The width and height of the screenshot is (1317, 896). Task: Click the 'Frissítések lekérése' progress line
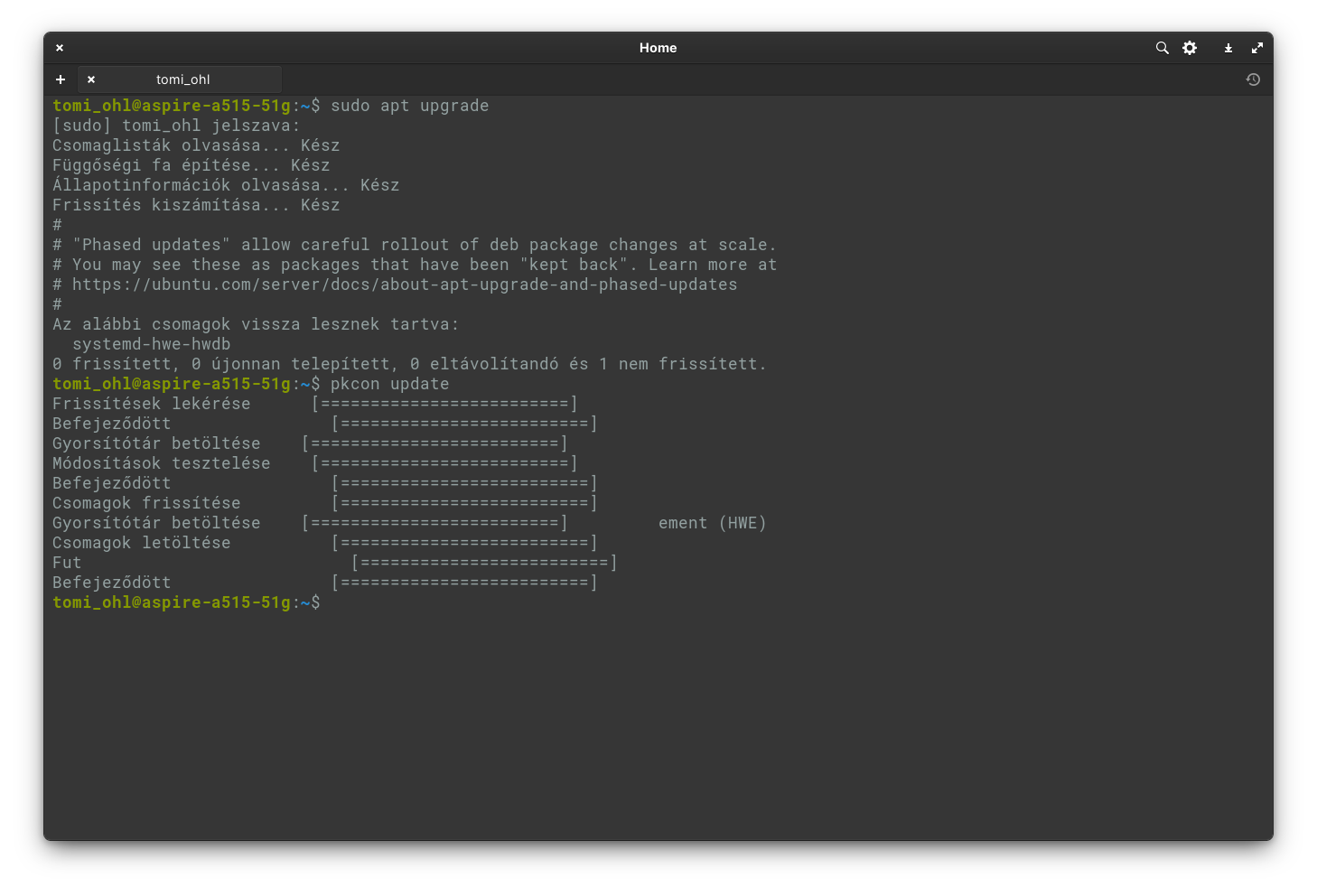coord(315,404)
